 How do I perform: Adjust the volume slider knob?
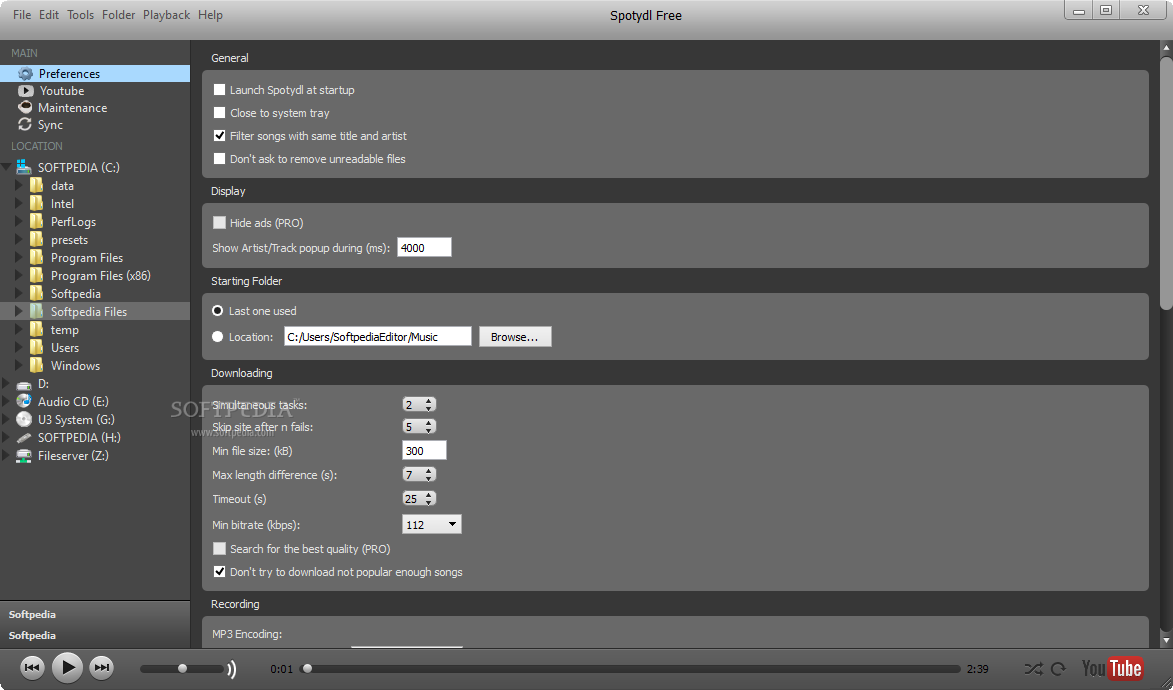click(x=182, y=668)
